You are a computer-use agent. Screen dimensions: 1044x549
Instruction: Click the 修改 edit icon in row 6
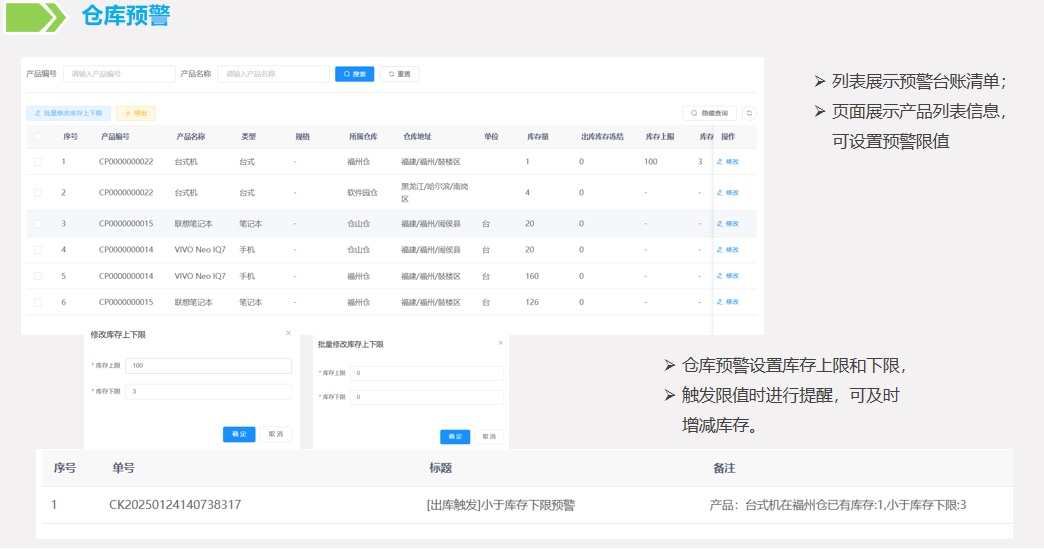coord(727,302)
